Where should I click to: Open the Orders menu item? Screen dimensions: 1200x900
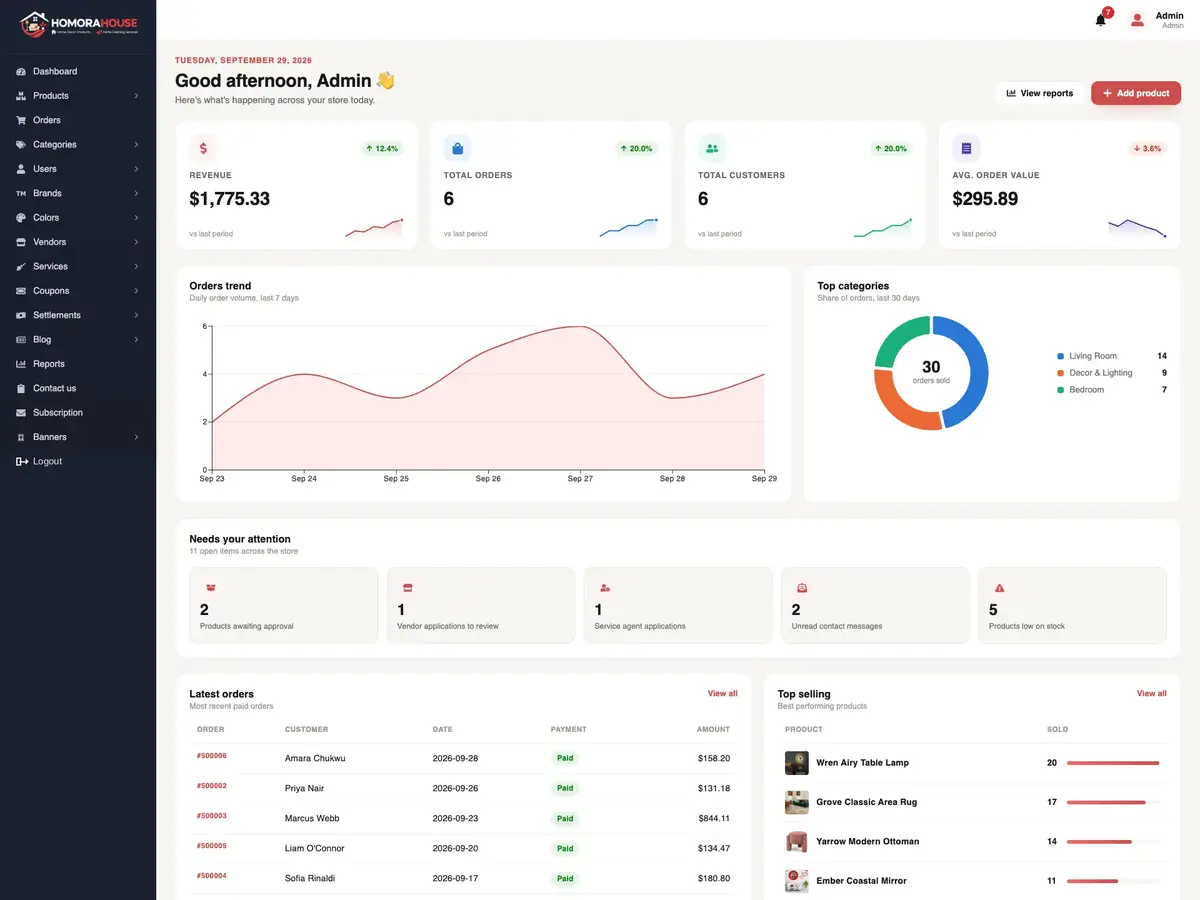[x=78, y=120]
